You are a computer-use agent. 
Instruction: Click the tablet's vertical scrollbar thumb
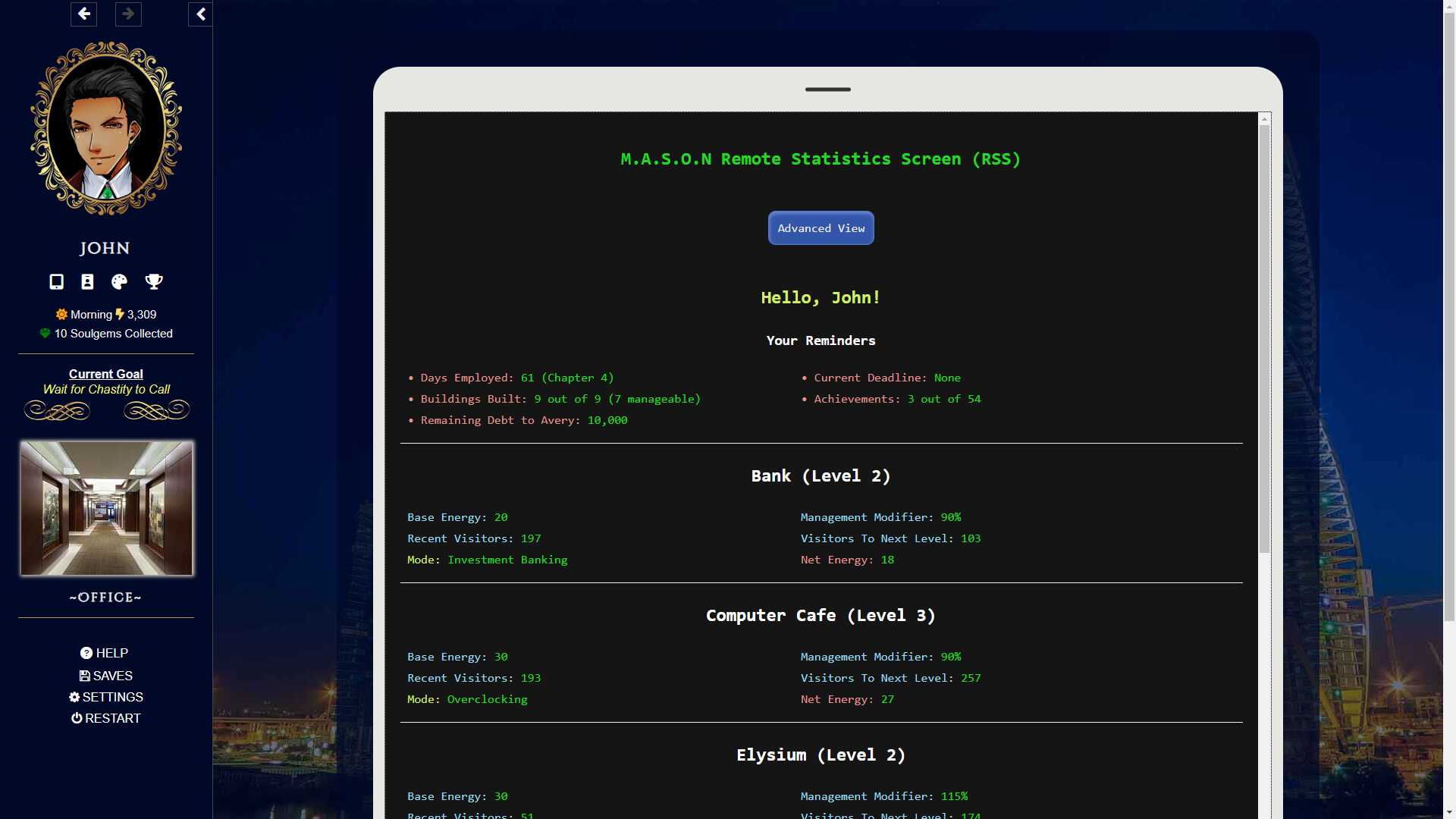pyautogui.click(x=1264, y=337)
